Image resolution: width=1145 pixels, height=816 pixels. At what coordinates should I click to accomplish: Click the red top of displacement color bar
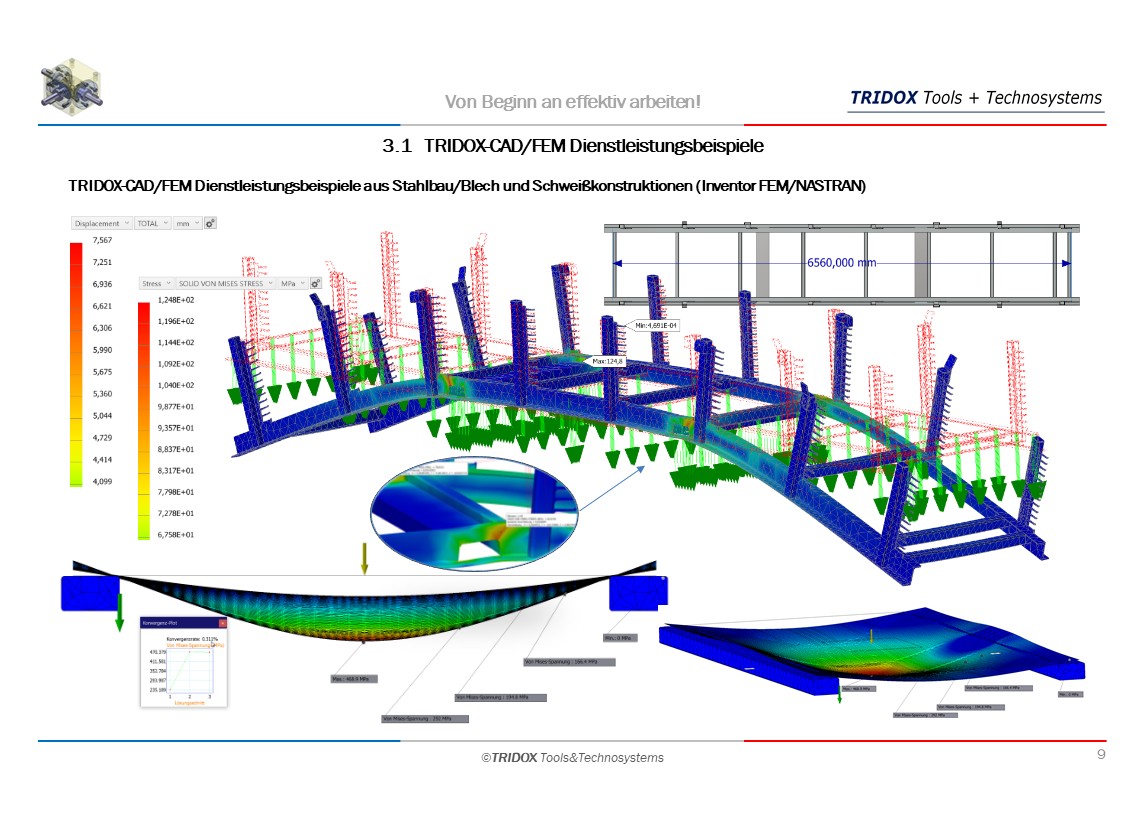[76, 250]
